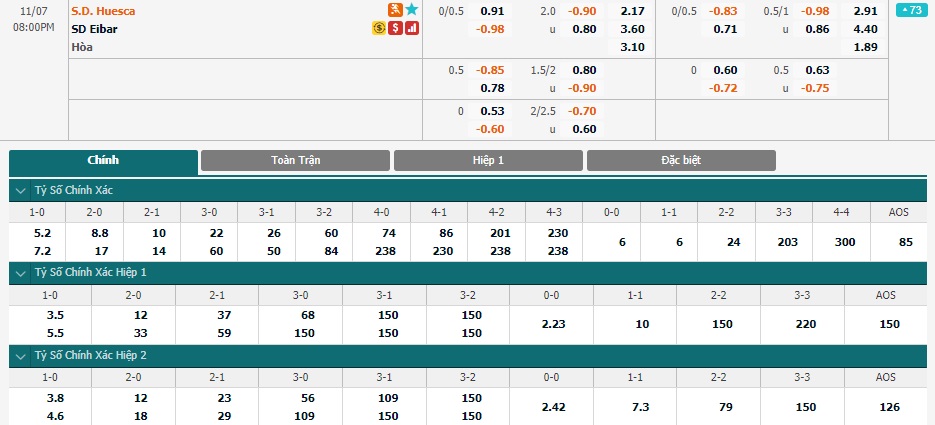This screenshot has height=425, width=935.
Task: Collapse the Tỷ Số Chính Xác section
Action: (x=21, y=191)
